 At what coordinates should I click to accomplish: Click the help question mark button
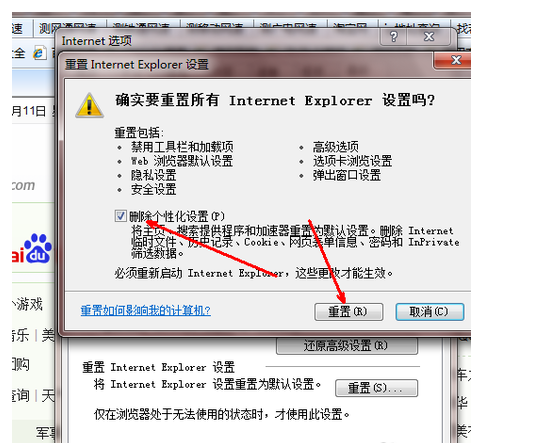(394, 37)
